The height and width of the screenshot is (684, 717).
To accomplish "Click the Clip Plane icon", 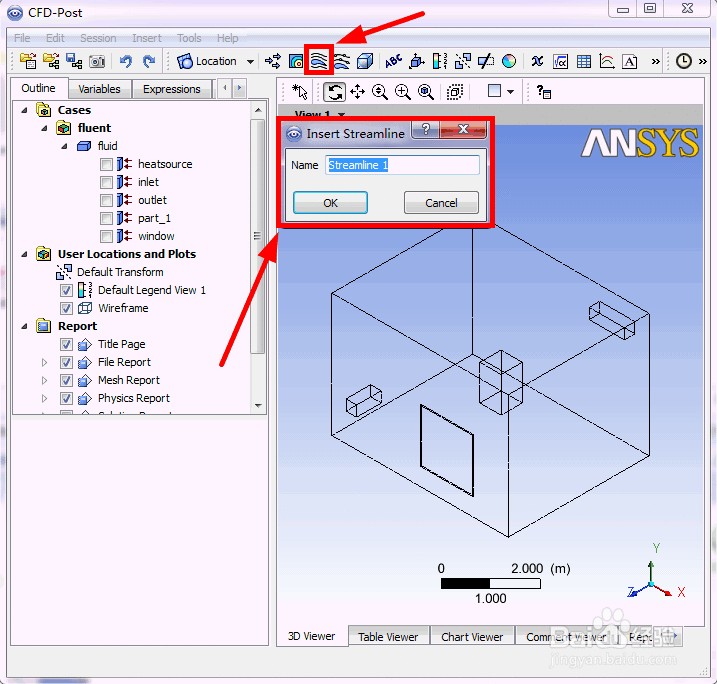I will pyautogui.click(x=486, y=61).
